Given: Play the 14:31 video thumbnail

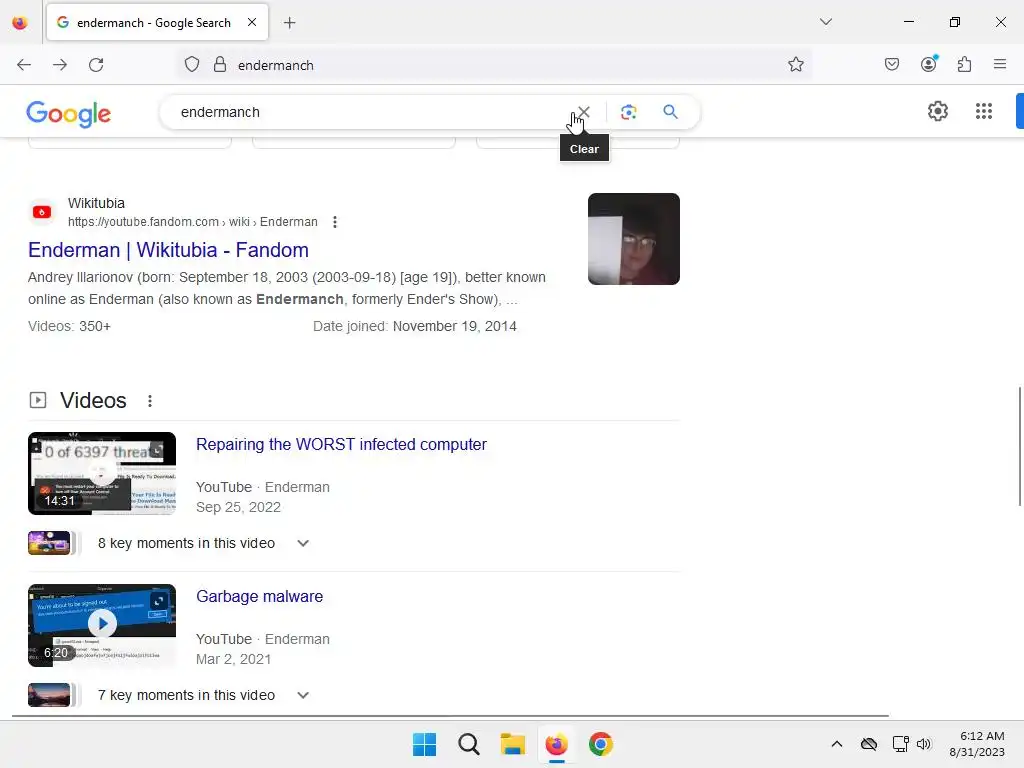Looking at the screenshot, I should (102, 473).
